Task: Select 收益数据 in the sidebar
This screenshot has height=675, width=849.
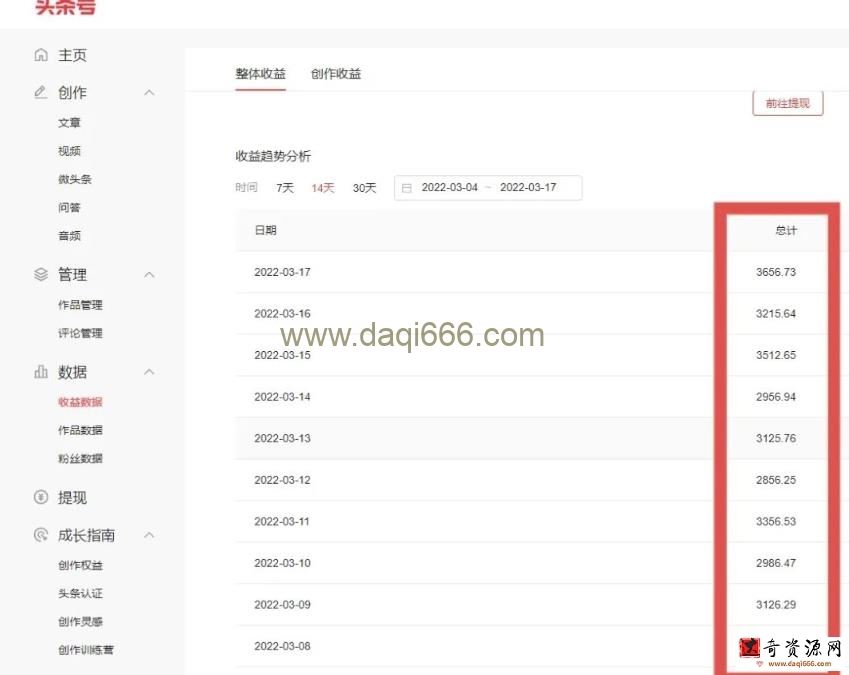Action: 80,402
